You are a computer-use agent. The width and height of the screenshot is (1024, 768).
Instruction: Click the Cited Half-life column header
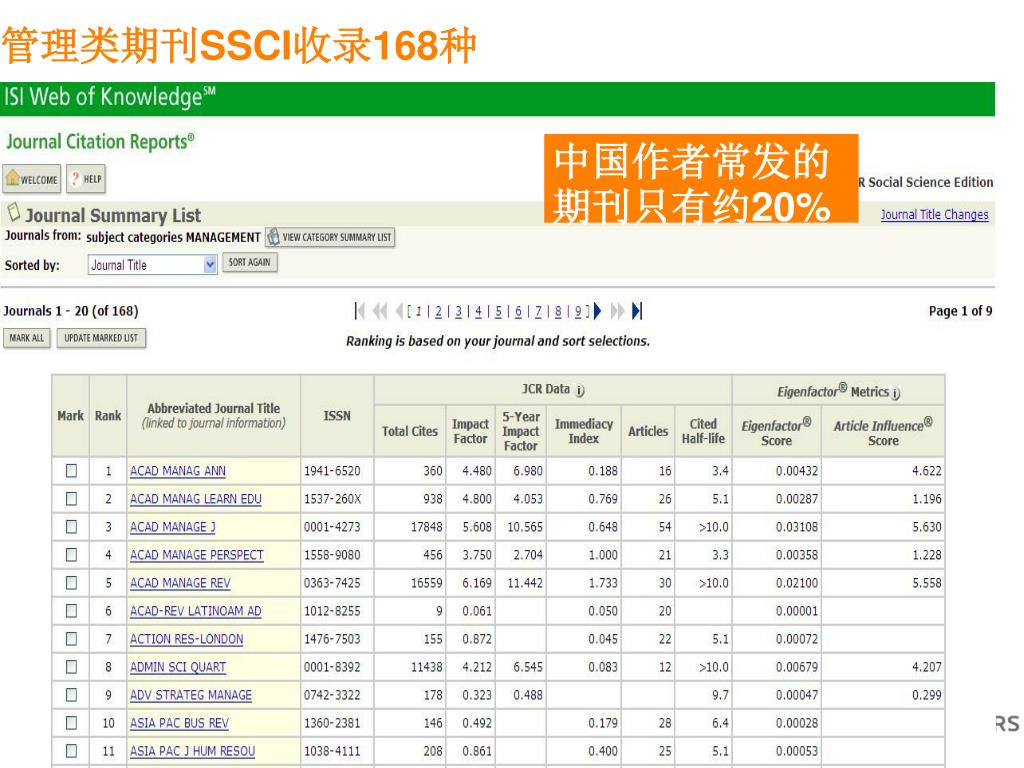703,431
